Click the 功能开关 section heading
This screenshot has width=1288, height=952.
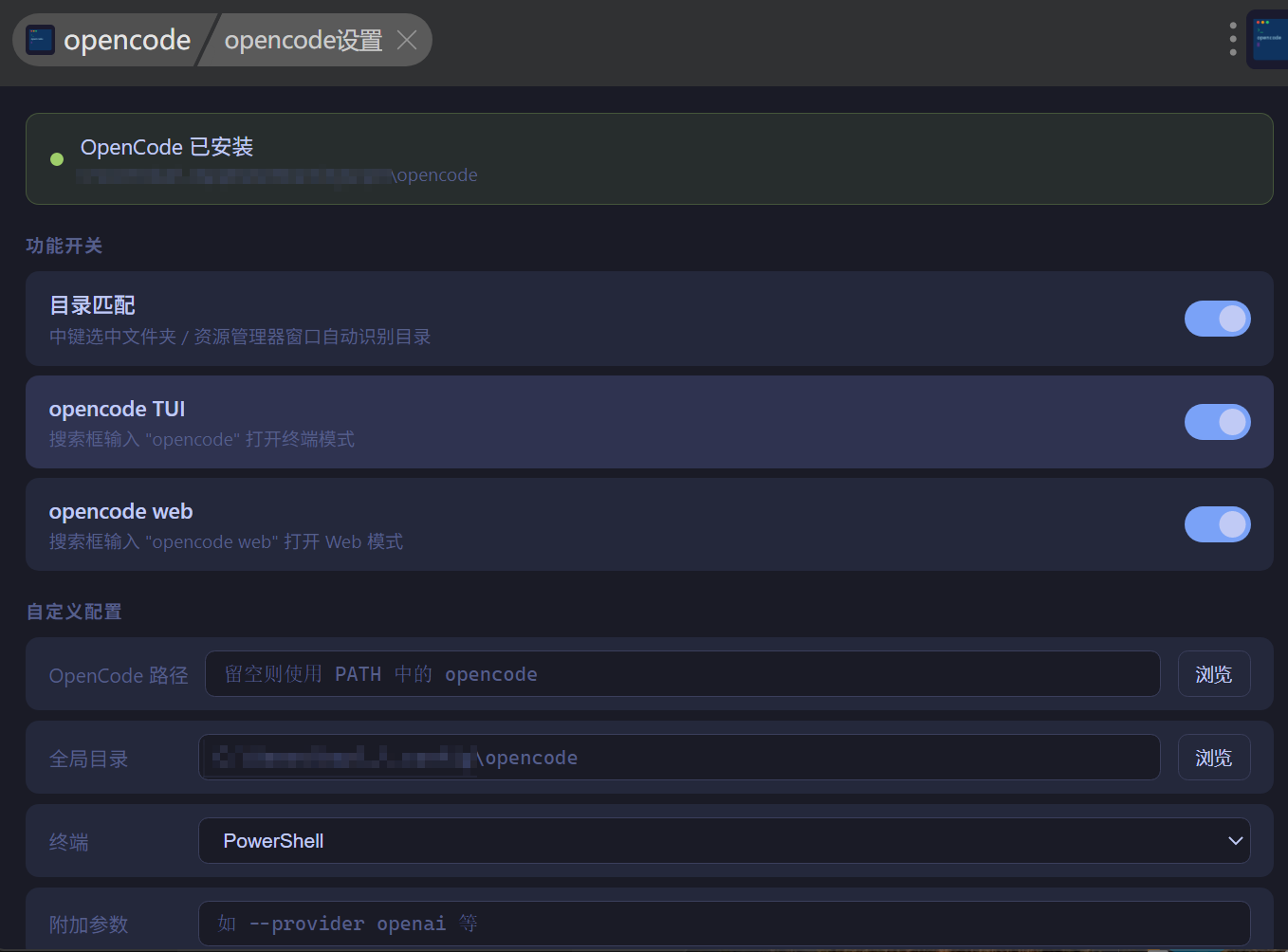[64, 246]
